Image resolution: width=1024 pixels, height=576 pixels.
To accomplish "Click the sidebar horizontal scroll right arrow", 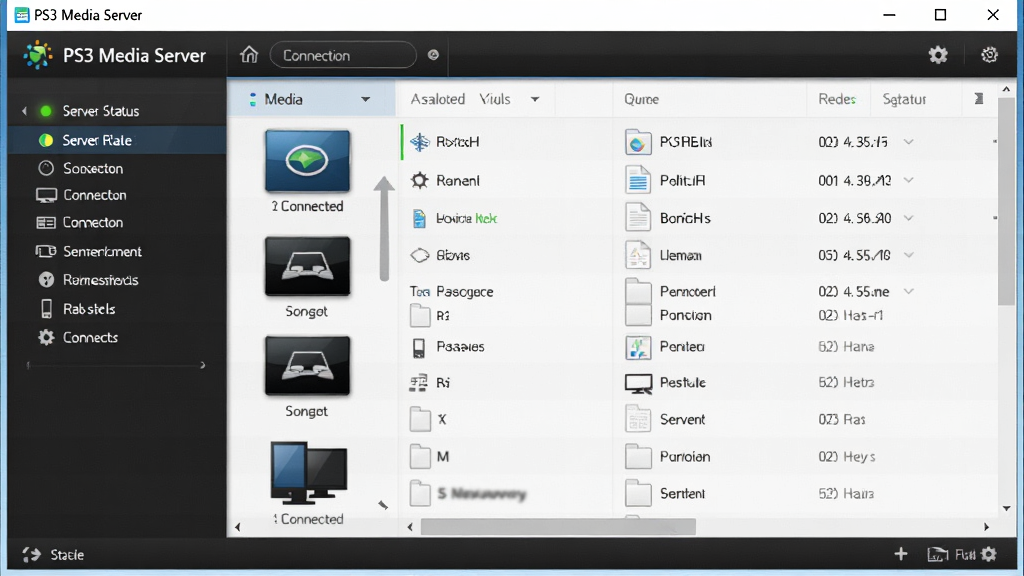I will point(202,365).
